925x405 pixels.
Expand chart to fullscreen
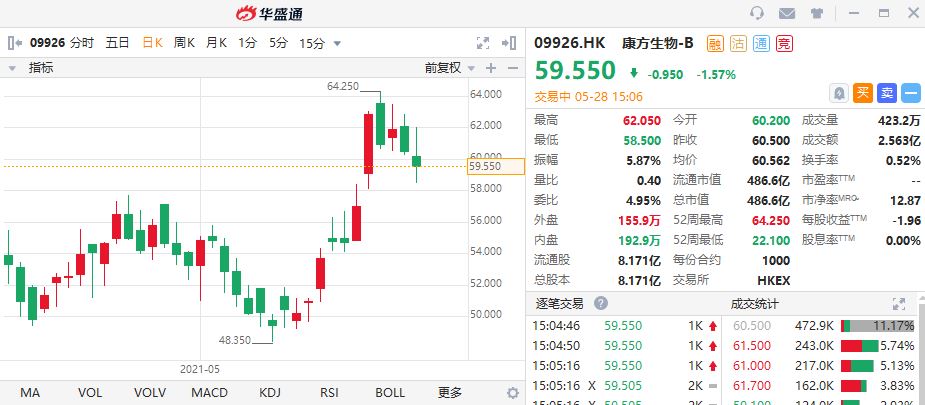coord(483,43)
